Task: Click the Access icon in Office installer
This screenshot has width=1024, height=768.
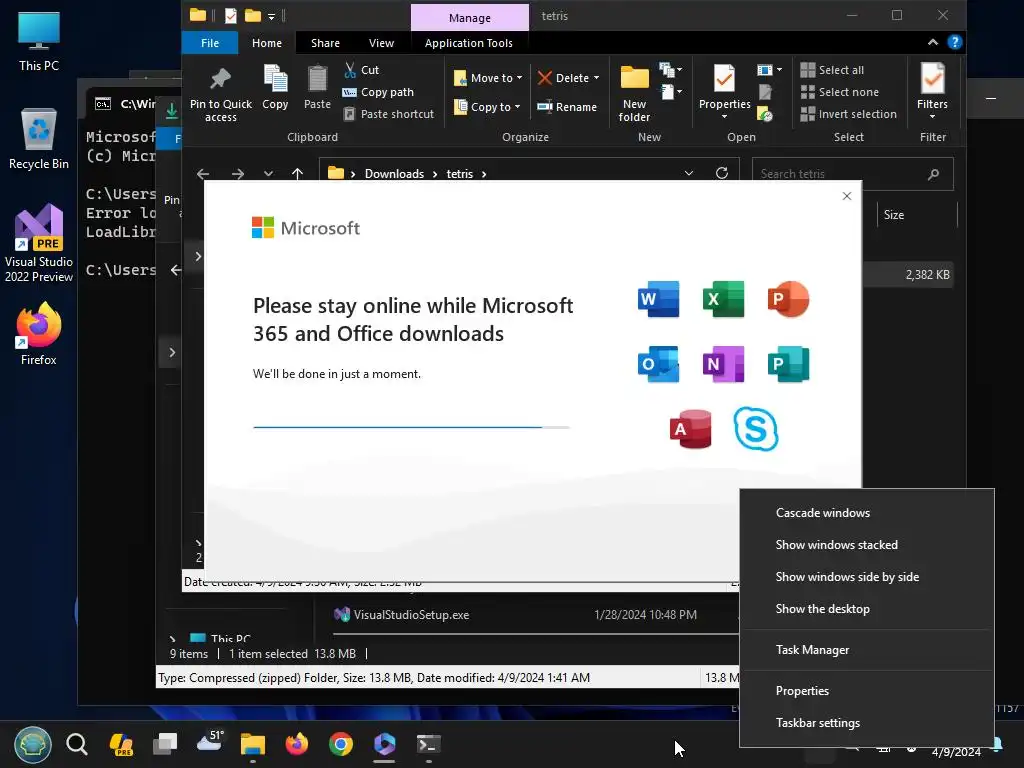Action: (690, 429)
